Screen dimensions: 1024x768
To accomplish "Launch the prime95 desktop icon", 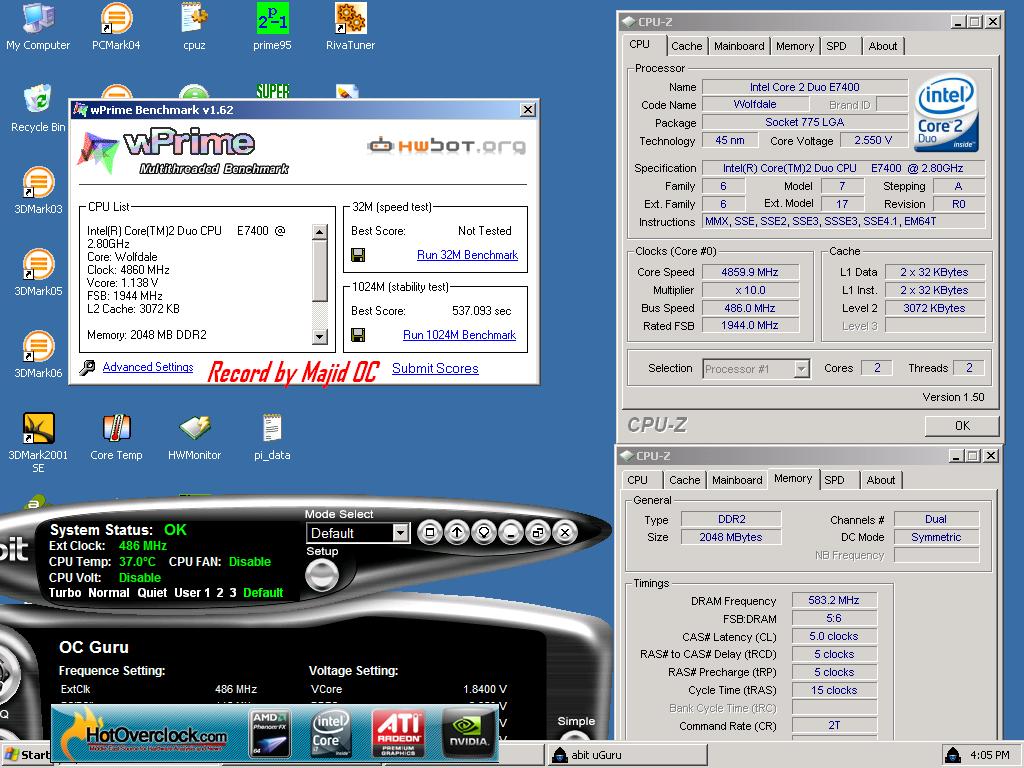I will coord(272,26).
